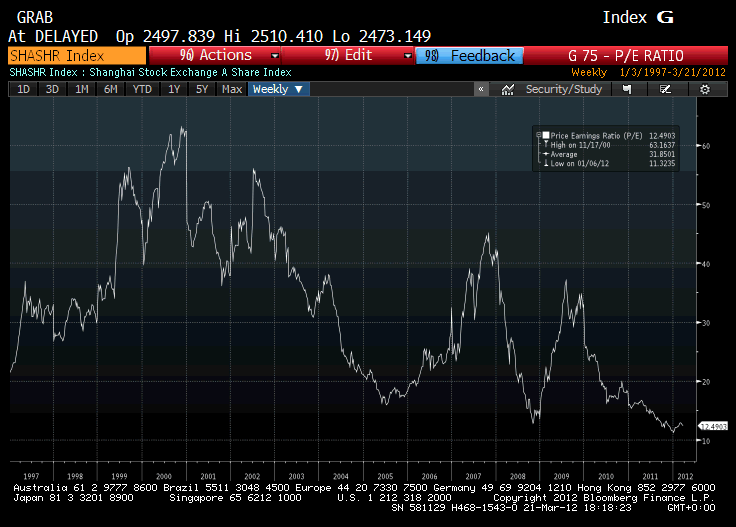Click the Average marker icon in legend
Viewport: 736px width, 527px height.
pyautogui.click(x=546, y=154)
